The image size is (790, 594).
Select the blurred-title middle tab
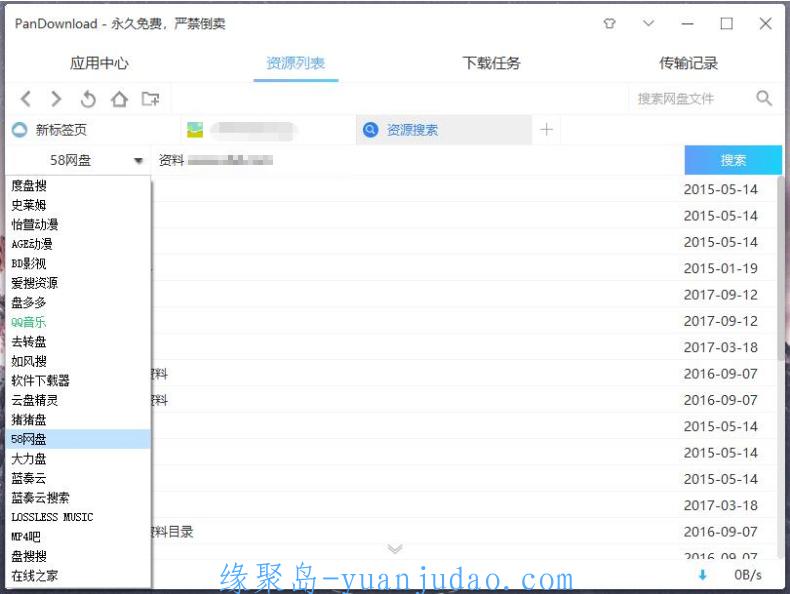click(268, 129)
